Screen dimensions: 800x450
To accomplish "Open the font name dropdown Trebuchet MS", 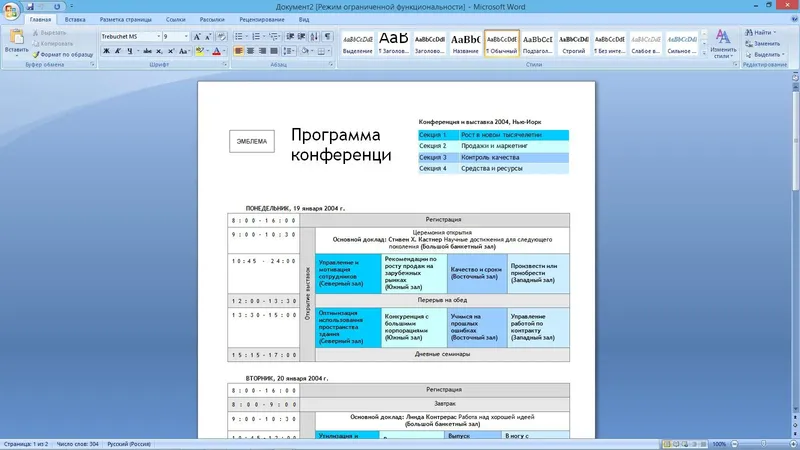I will 158,37.
